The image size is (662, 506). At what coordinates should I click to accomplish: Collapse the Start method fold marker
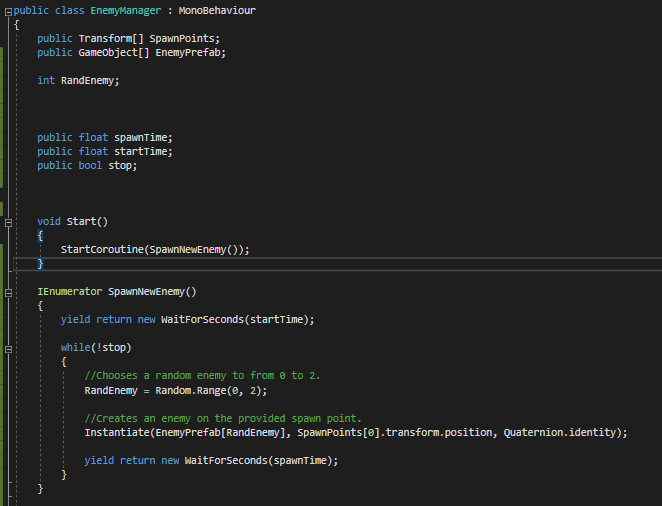point(8,221)
